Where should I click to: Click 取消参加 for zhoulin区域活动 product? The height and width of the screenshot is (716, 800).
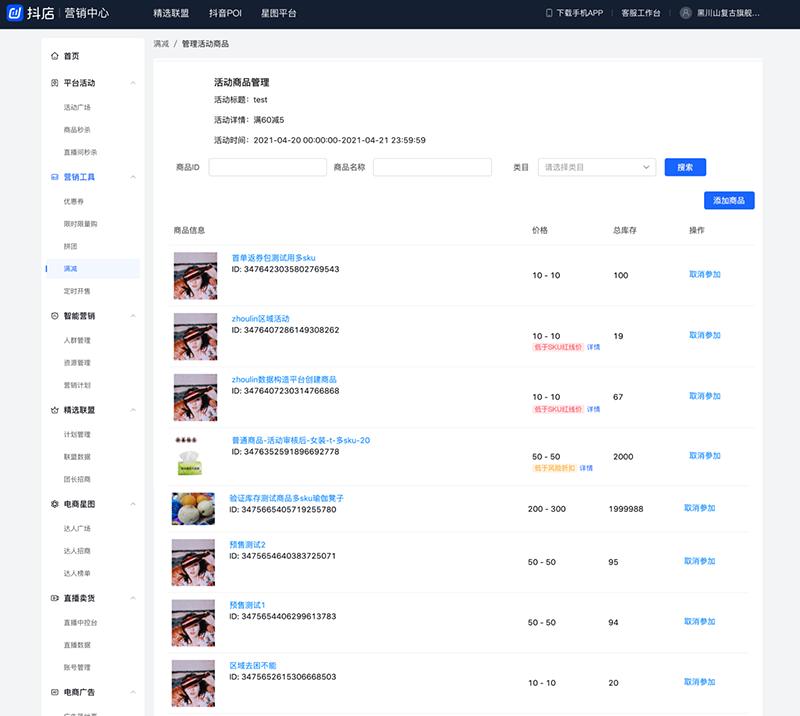click(704, 336)
